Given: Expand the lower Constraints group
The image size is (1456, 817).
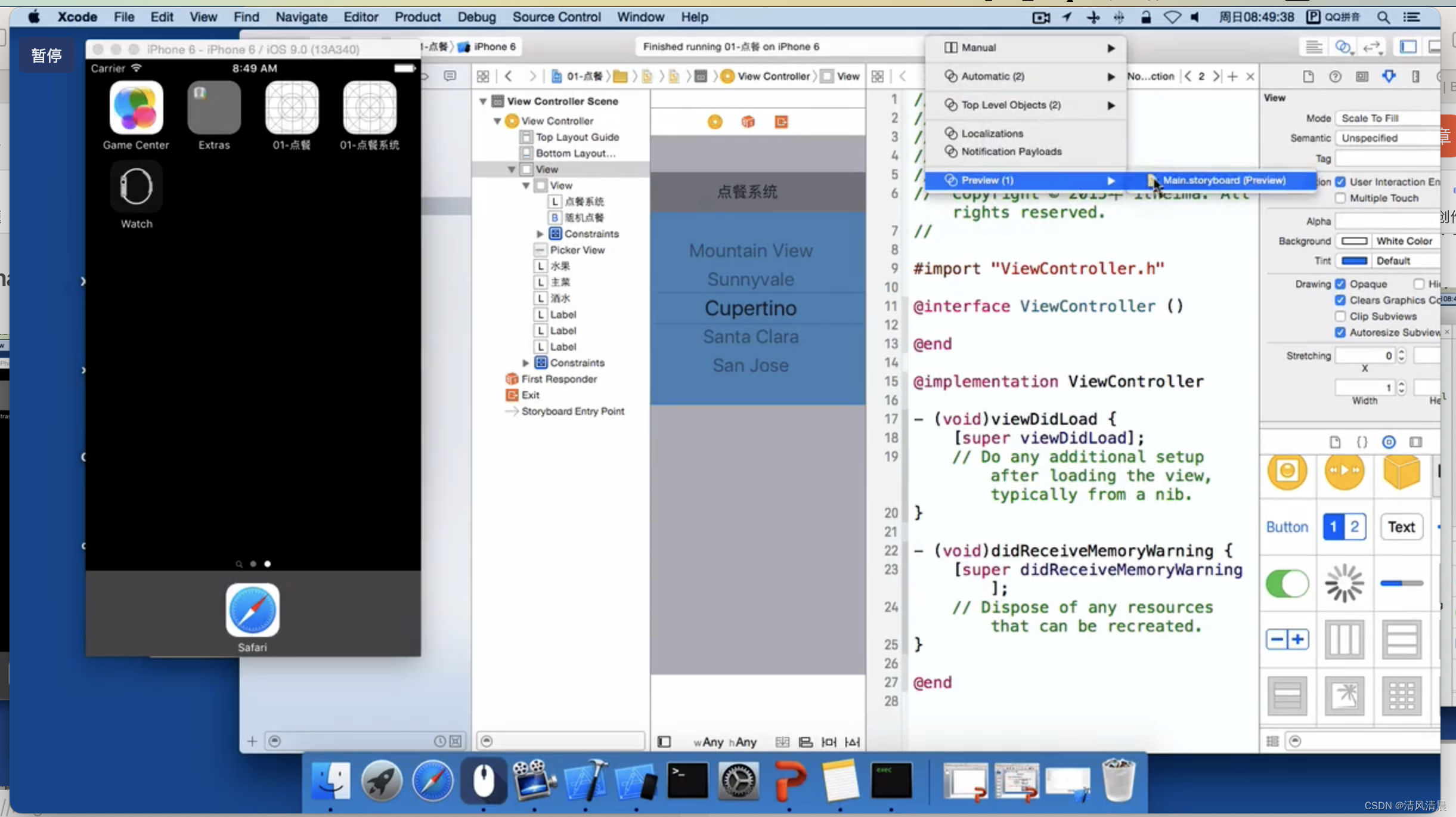Looking at the screenshot, I should coord(526,363).
